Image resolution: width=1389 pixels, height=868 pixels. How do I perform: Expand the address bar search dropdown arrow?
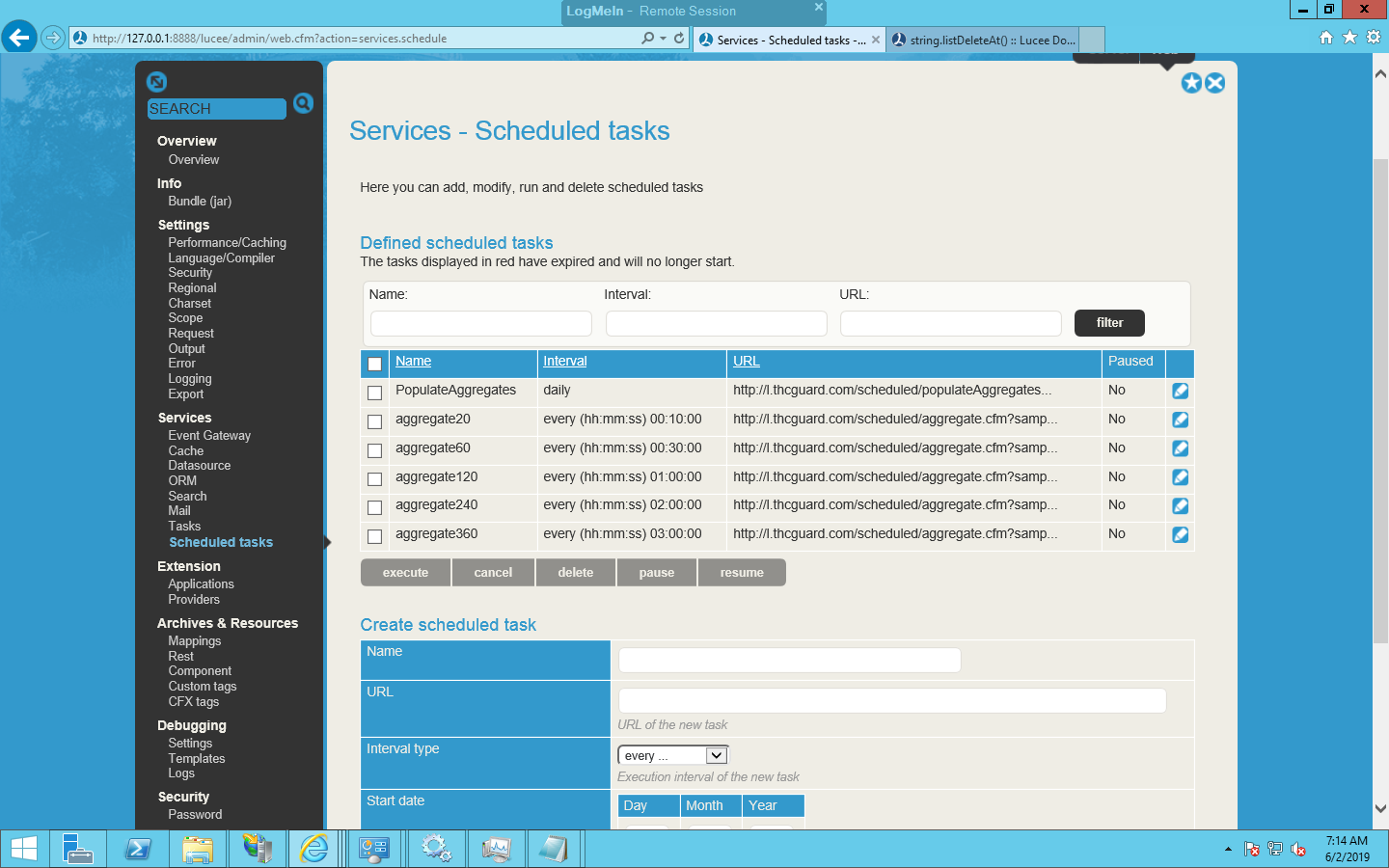(663, 39)
